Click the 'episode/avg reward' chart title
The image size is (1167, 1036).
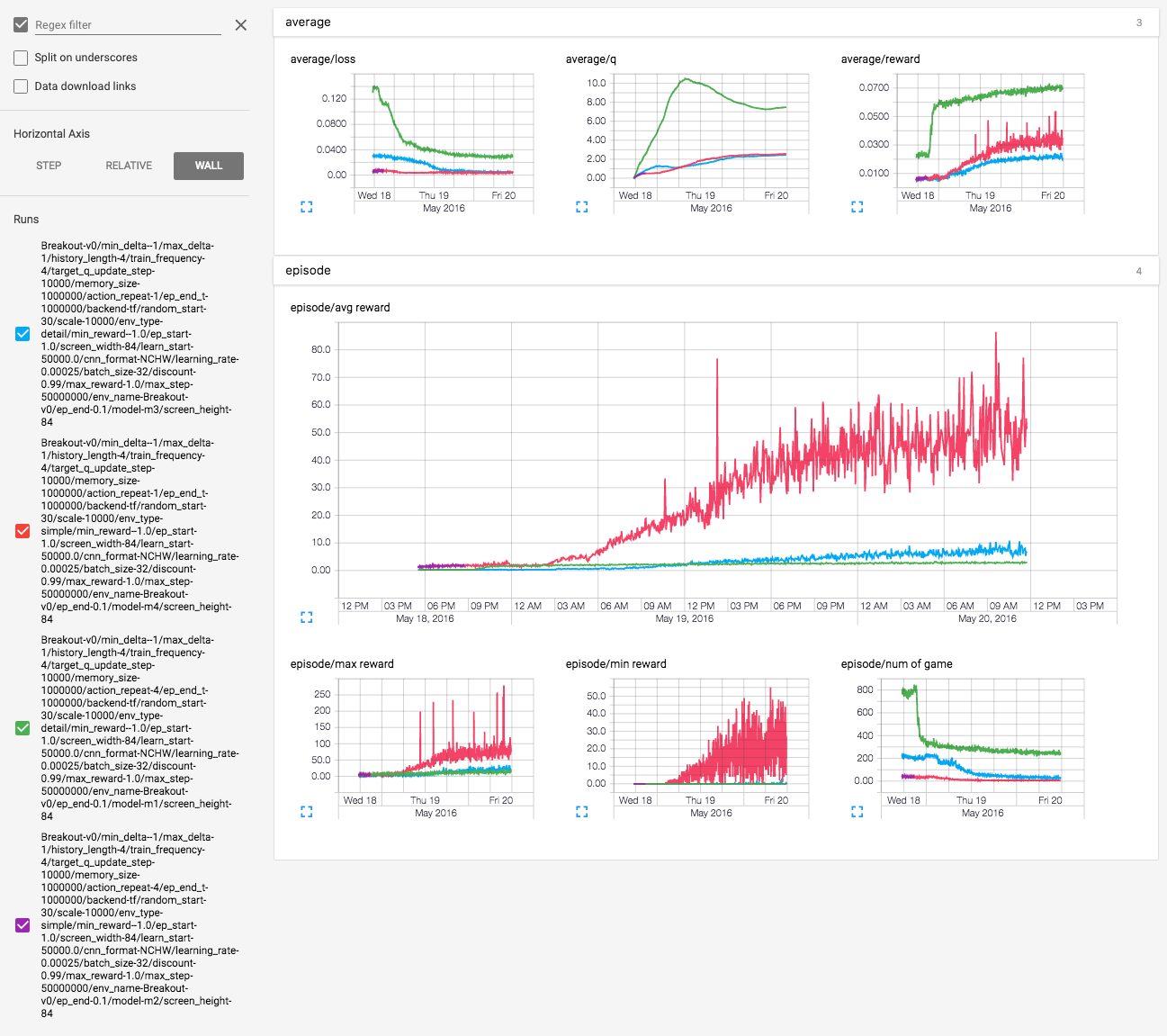click(340, 308)
